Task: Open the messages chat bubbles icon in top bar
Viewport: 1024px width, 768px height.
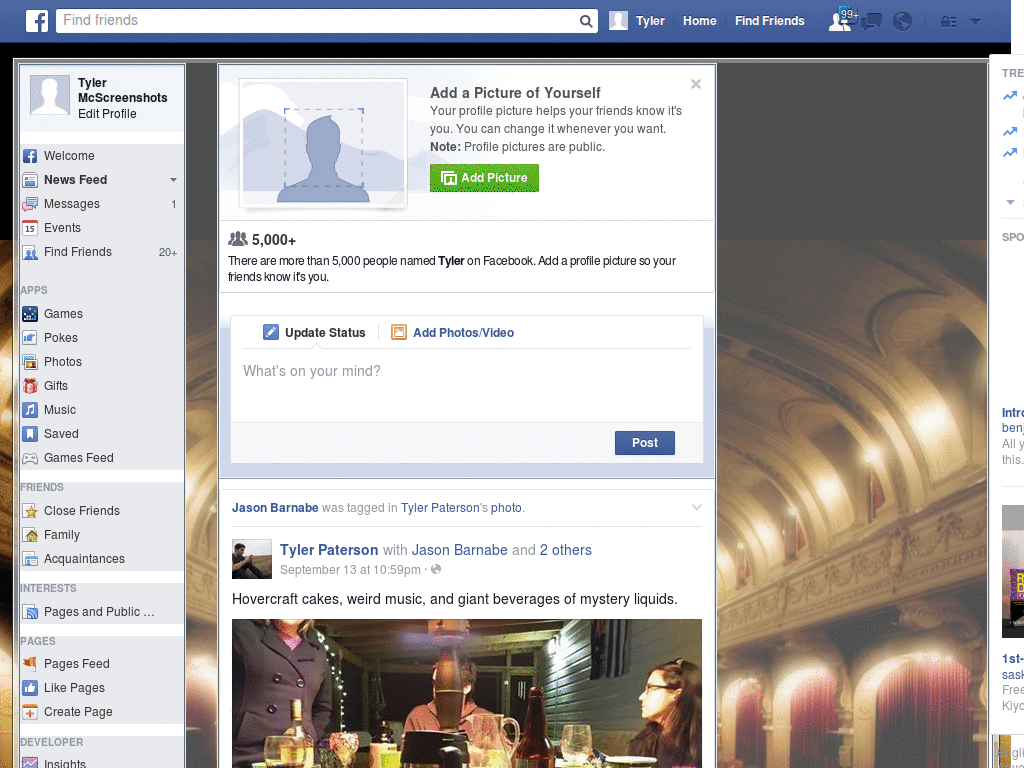Action: (x=871, y=22)
